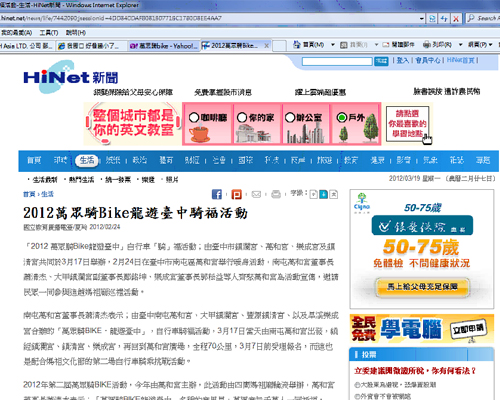Click the print icon in IE toolbar
Screen dimensions: 500x400
pos(427,44)
